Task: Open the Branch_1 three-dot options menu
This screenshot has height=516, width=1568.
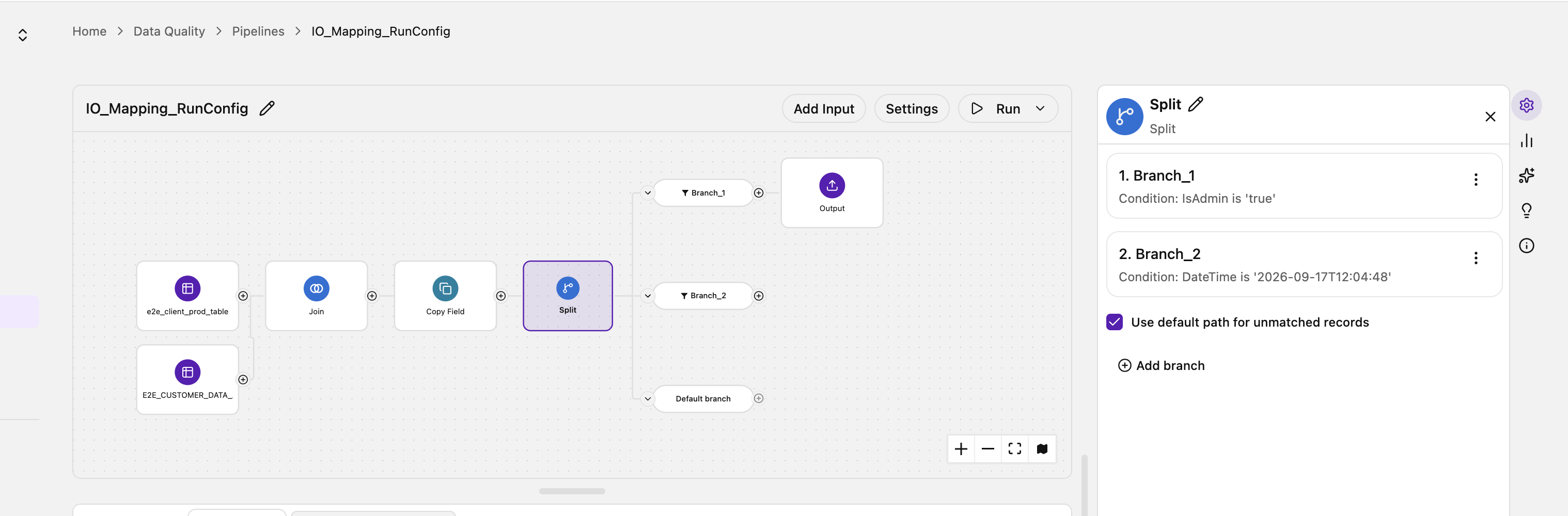Action: pos(1476,180)
